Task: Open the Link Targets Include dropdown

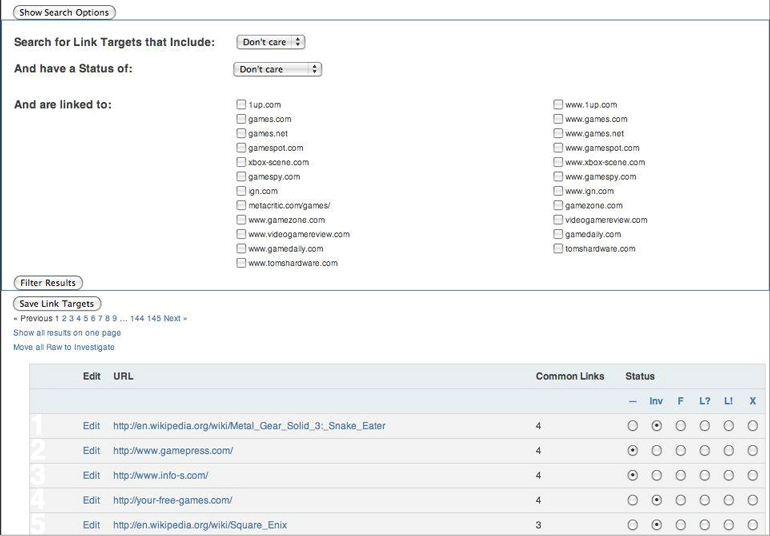Action: [x=271, y=42]
